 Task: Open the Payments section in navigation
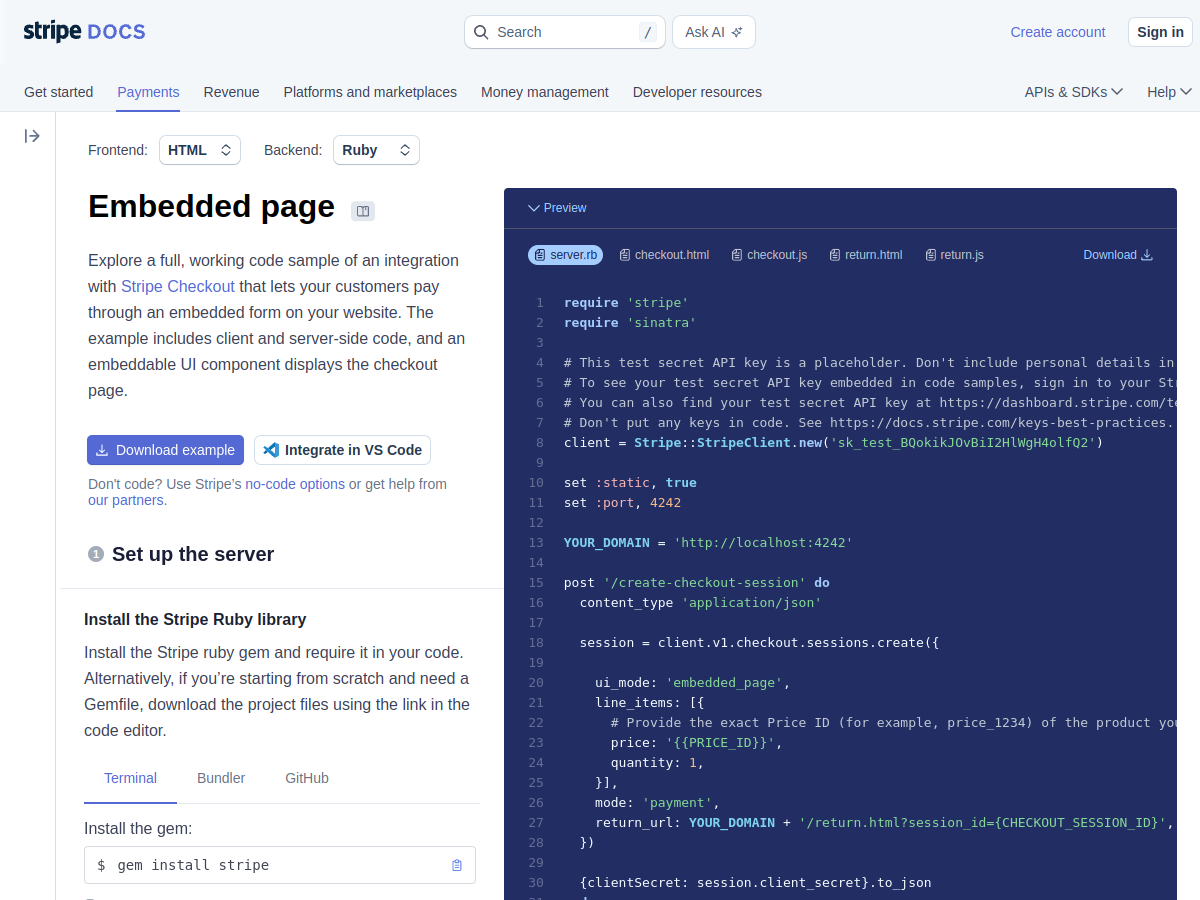[148, 91]
